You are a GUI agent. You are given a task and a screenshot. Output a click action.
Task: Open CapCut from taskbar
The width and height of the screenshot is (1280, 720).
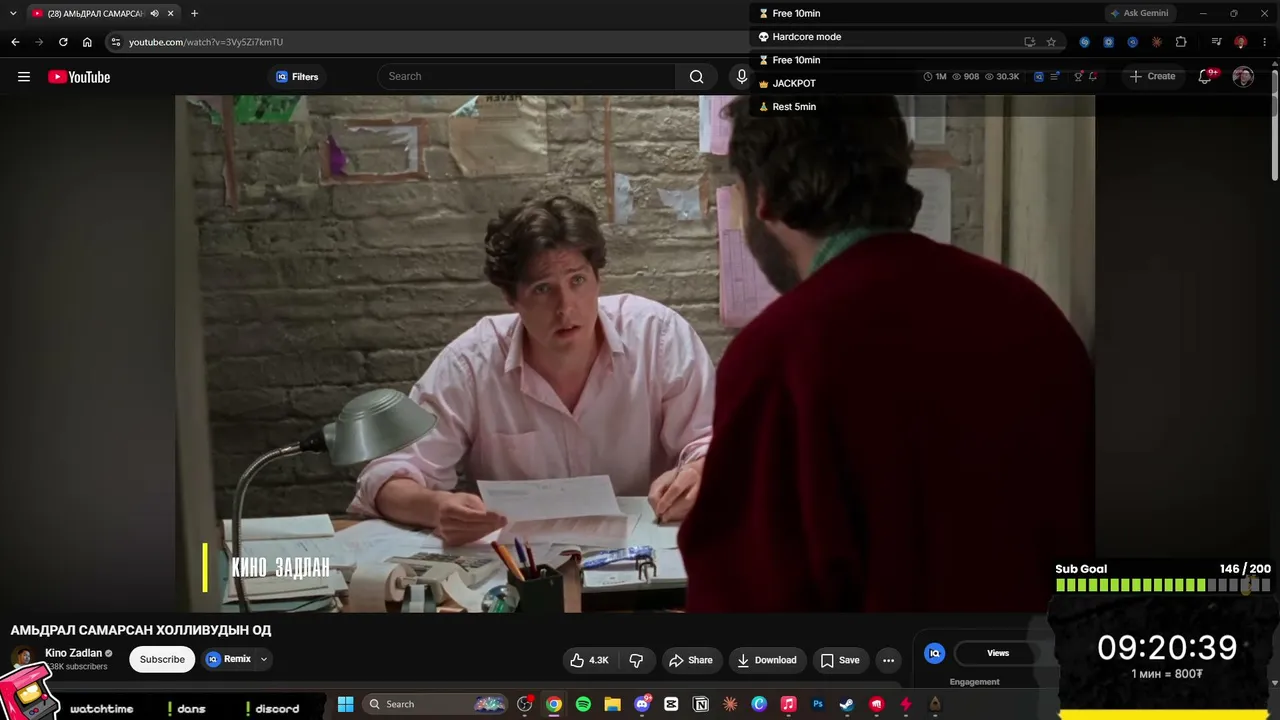pyautogui.click(x=671, y=704)
